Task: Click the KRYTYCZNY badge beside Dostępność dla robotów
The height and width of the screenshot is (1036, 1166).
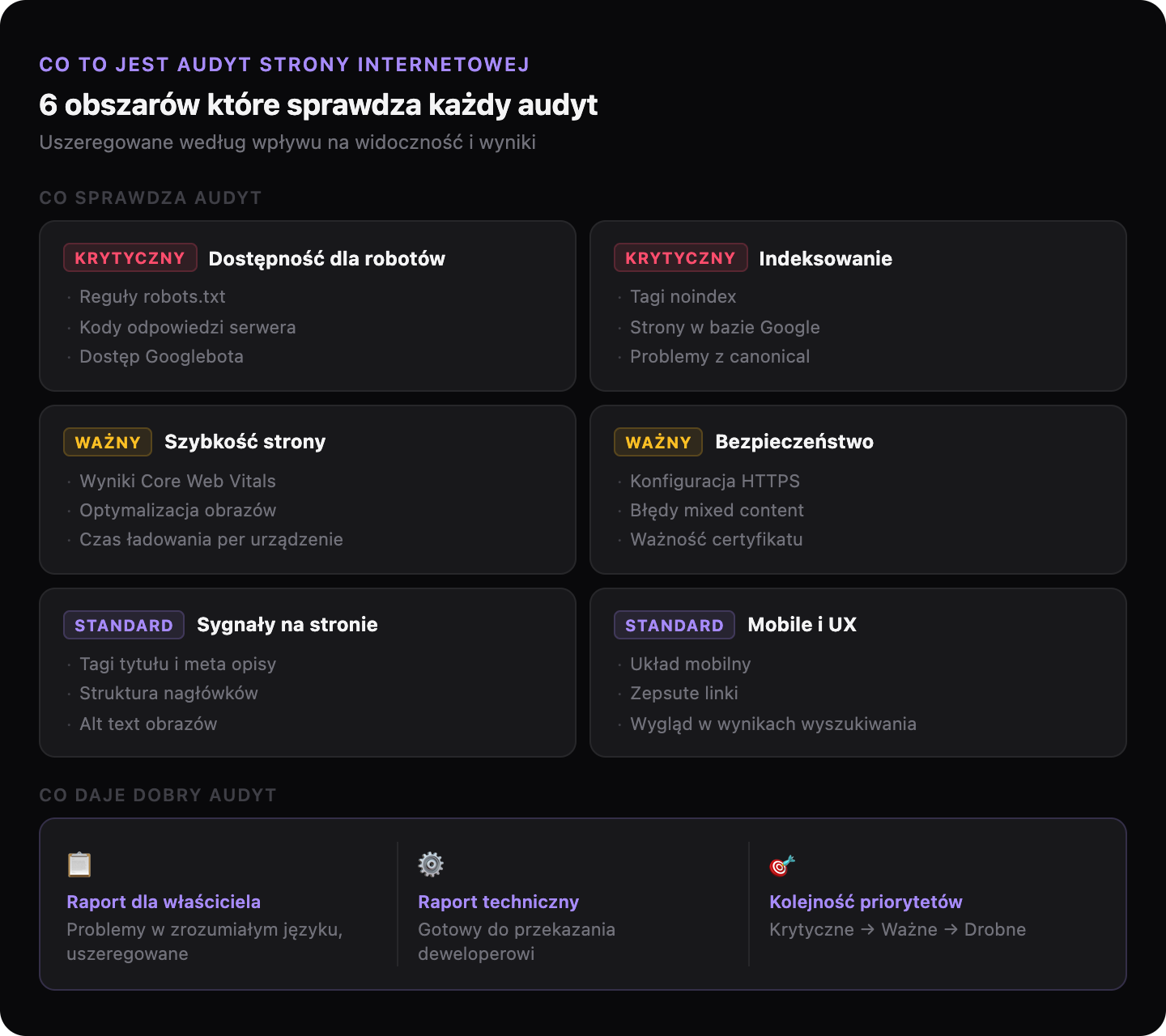Action: coord(130,258)
